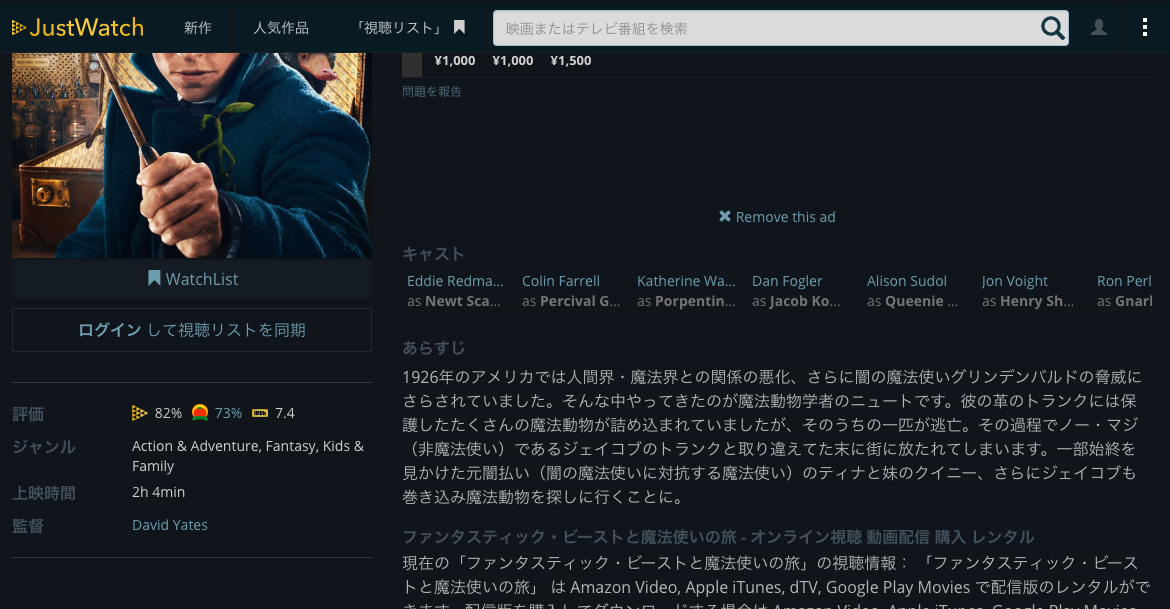The width and height of the screenshot is (1170, 609).
Task: Open cast member Alison Sudol
Action: click(907, 281)
